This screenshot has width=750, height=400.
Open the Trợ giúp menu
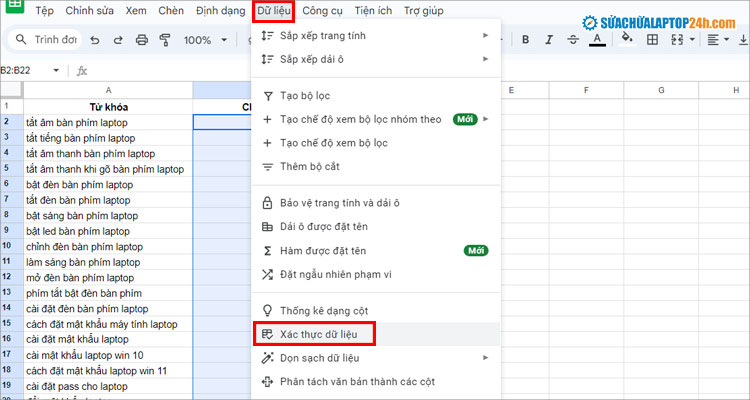coord(423,11)
